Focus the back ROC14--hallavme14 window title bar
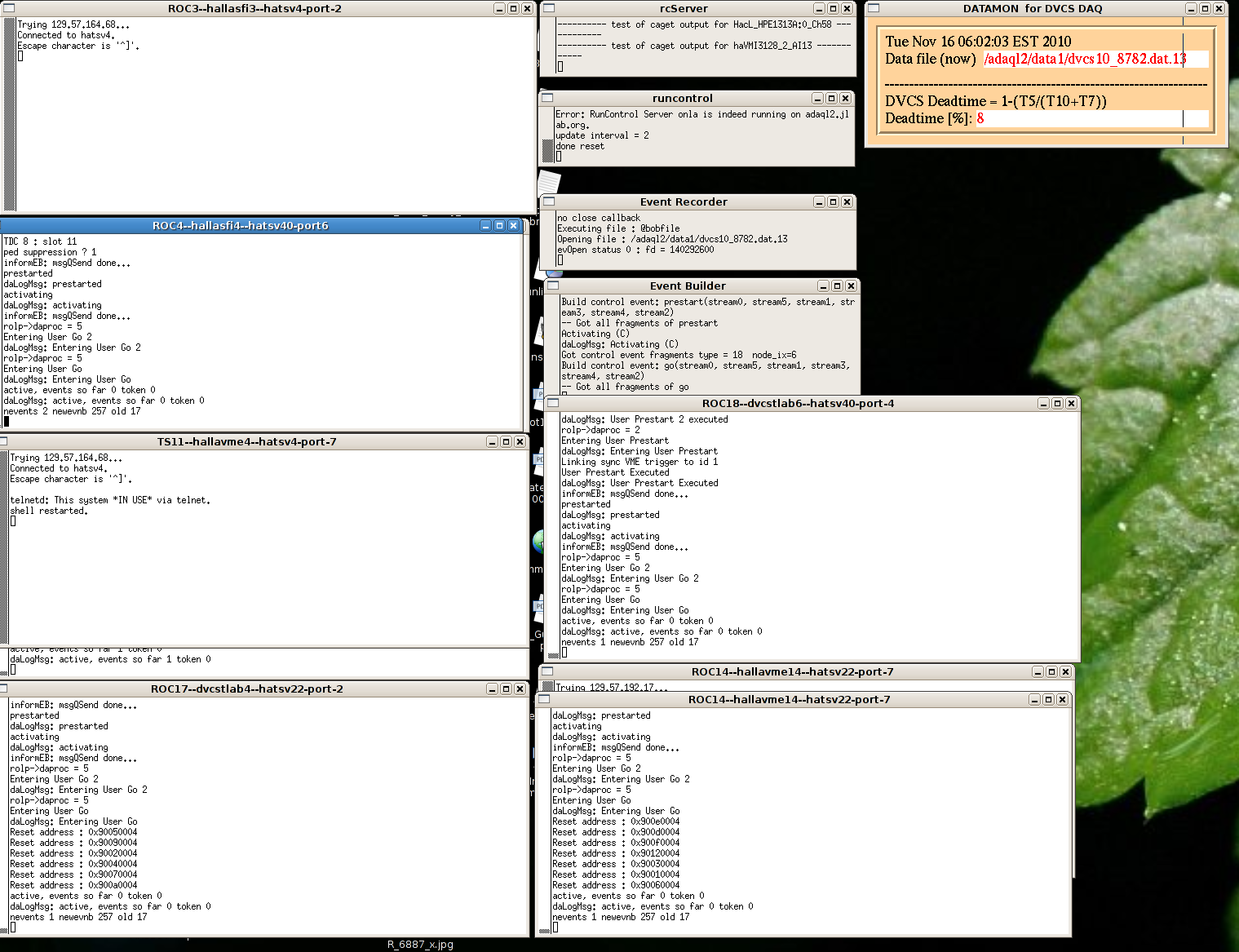The height and width of the screenshot is (952, 1239). (x=792, y=671)
